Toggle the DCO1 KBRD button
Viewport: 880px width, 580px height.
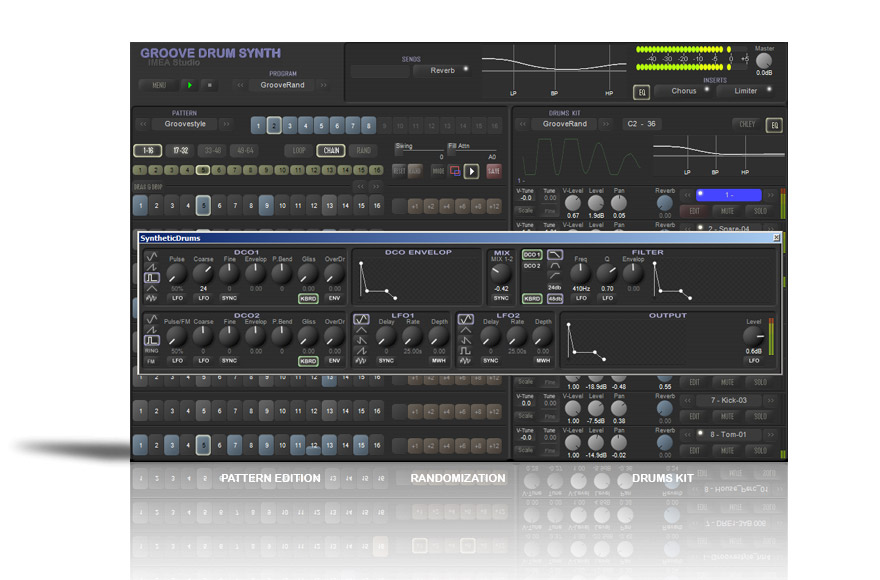click(x=308, y=298)
